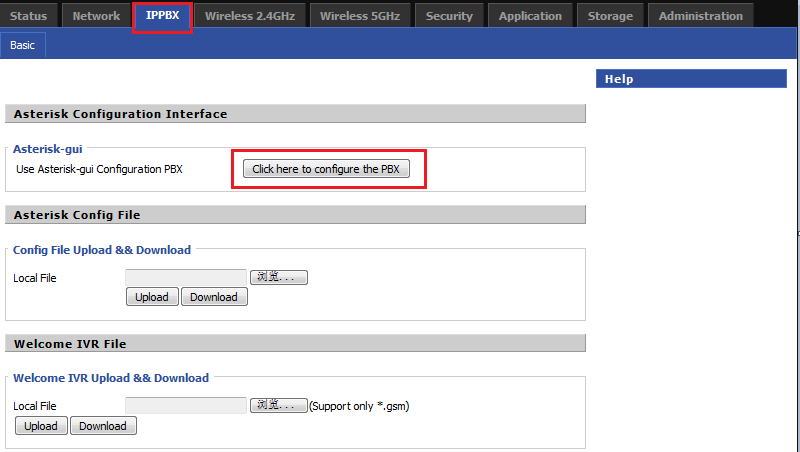Click the Welcome IVR File heading

(295, 343)
